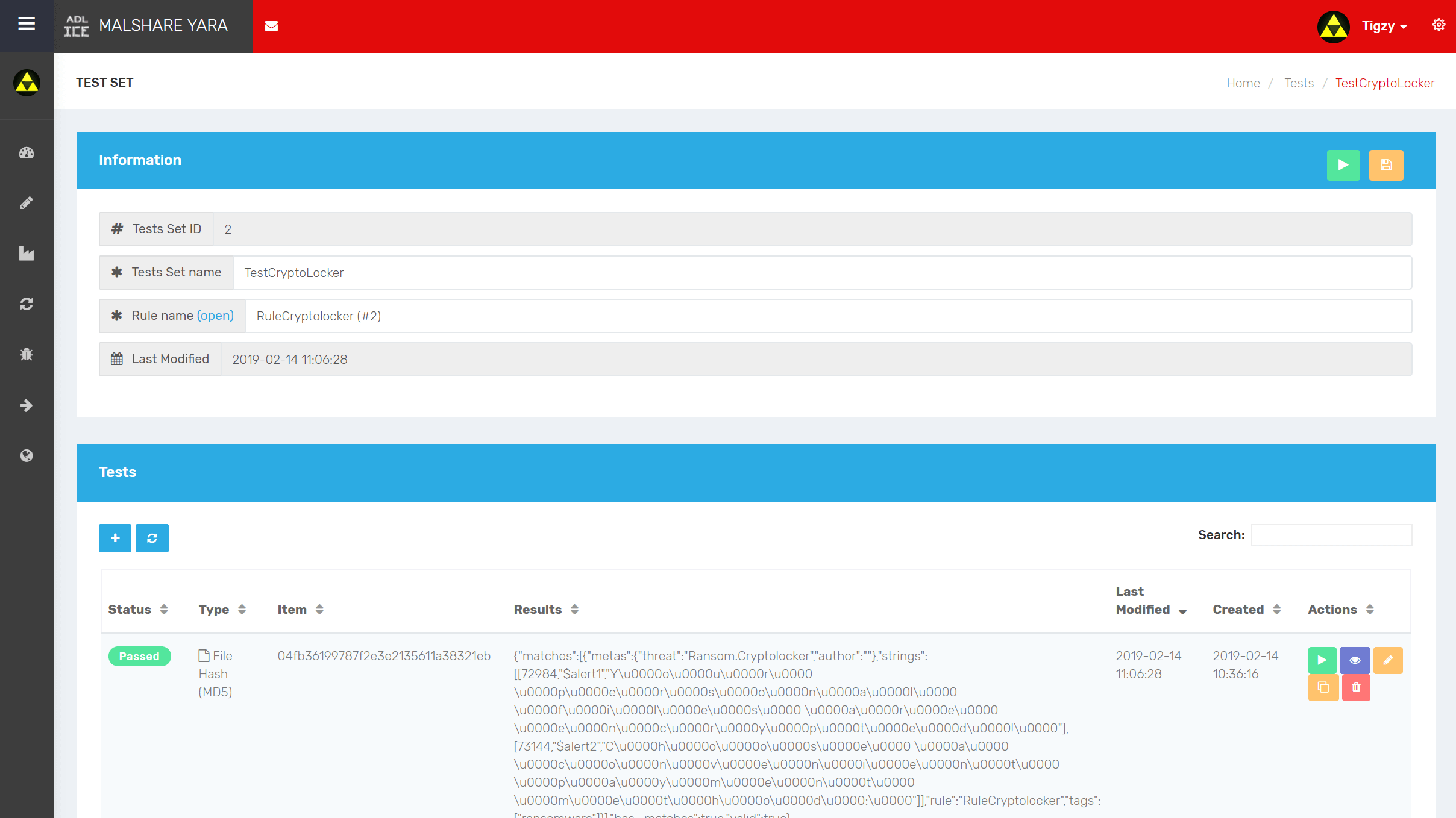Go to Home in the breadcrumb
Viewport: 1456px width, 818px height.
(1243, 83)
